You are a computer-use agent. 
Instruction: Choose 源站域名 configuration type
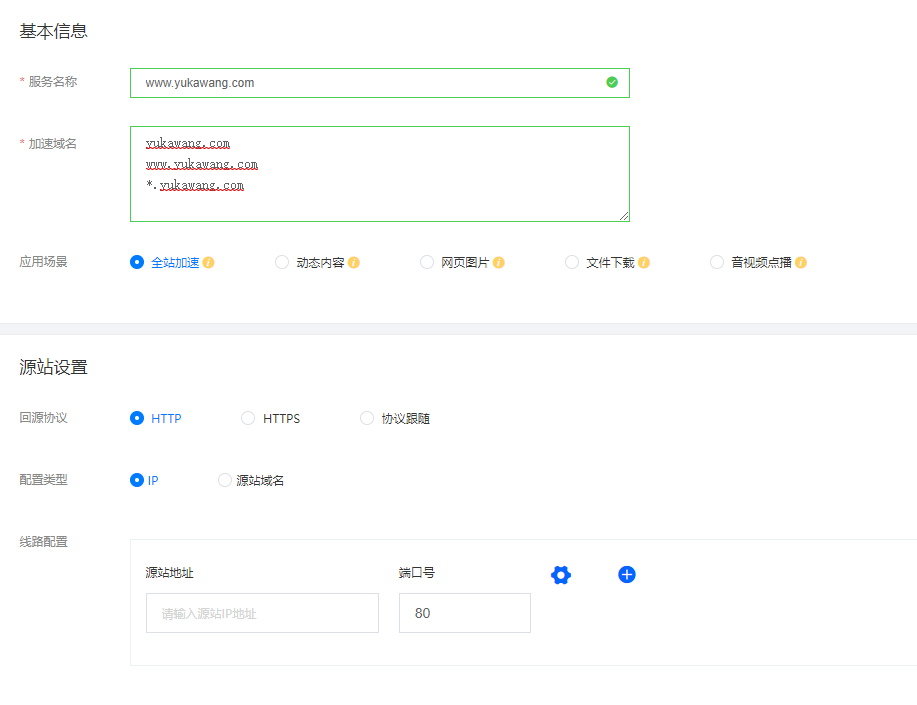click(225, 480)
